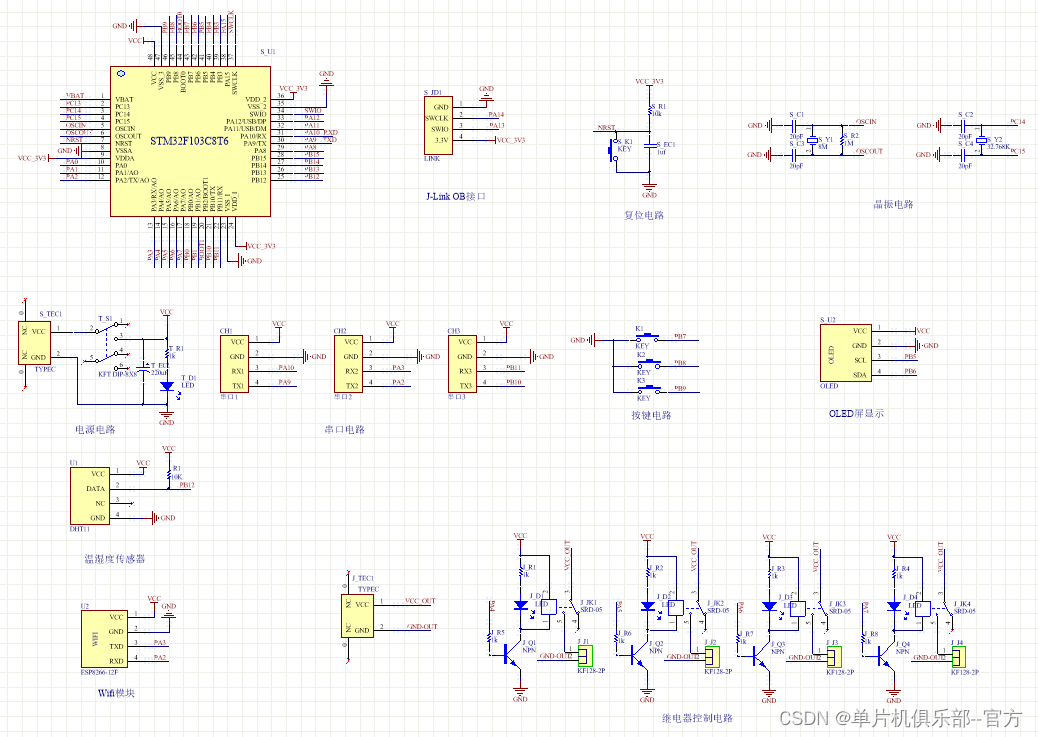Click the U1 DHT11 sensor block

(x=90, y=496)
